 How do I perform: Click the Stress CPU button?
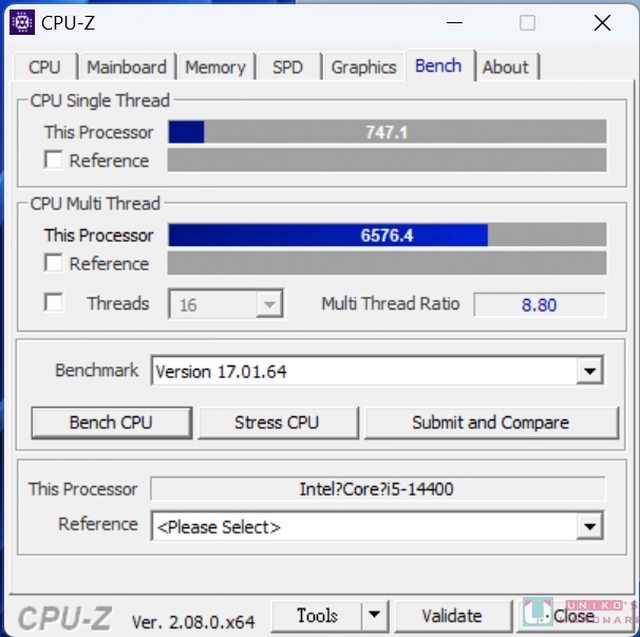point(278,423)
